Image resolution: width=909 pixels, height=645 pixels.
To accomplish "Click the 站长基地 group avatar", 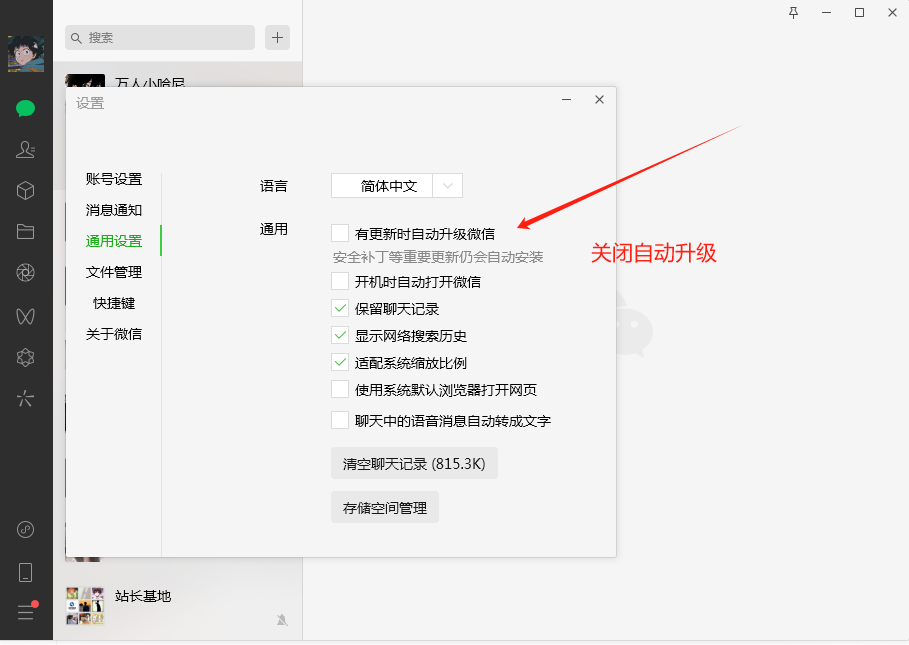I will [85, 606].
